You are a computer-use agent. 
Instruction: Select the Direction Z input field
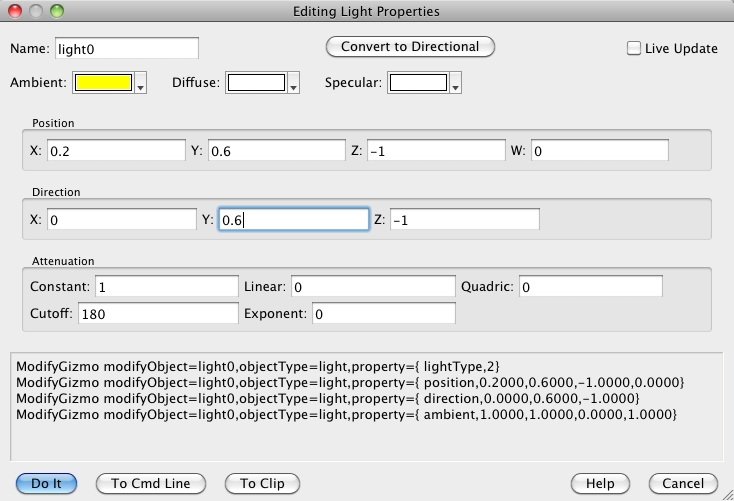coord(464,219)
